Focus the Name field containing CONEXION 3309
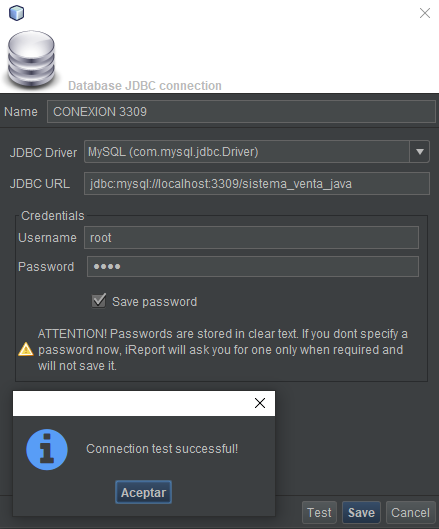The width and height of the screenshot is (439, 529). (241, 112)
